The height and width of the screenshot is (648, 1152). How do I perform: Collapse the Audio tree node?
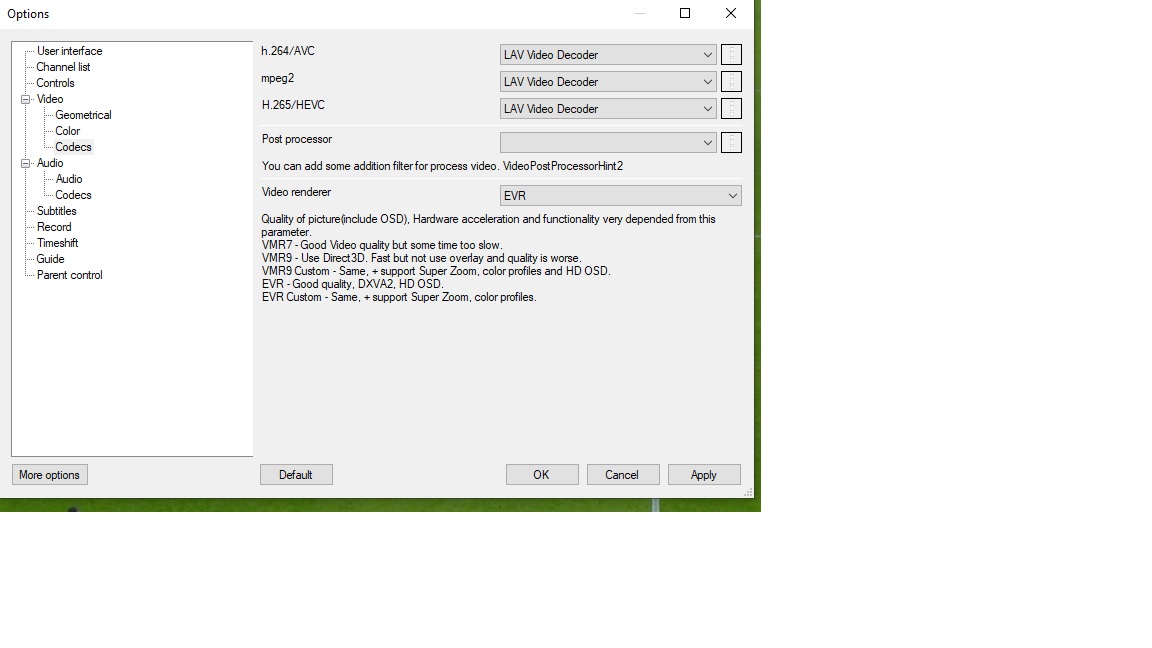26,163
